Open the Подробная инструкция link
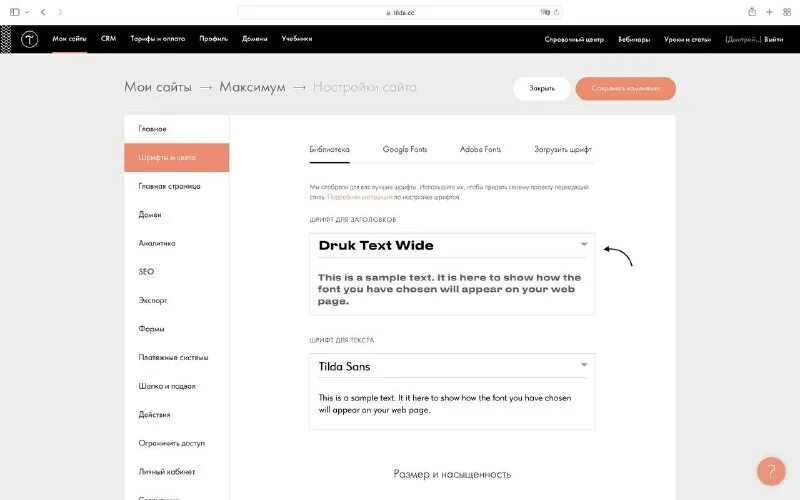This screenshot has width=800, height=500. 360,197
